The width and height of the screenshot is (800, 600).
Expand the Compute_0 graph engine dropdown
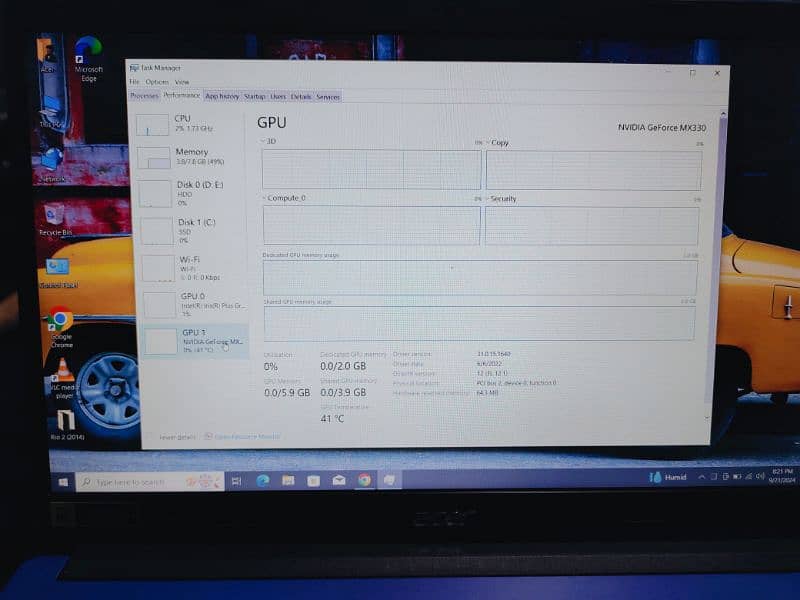pyautogui.click(x=268, y=198)
